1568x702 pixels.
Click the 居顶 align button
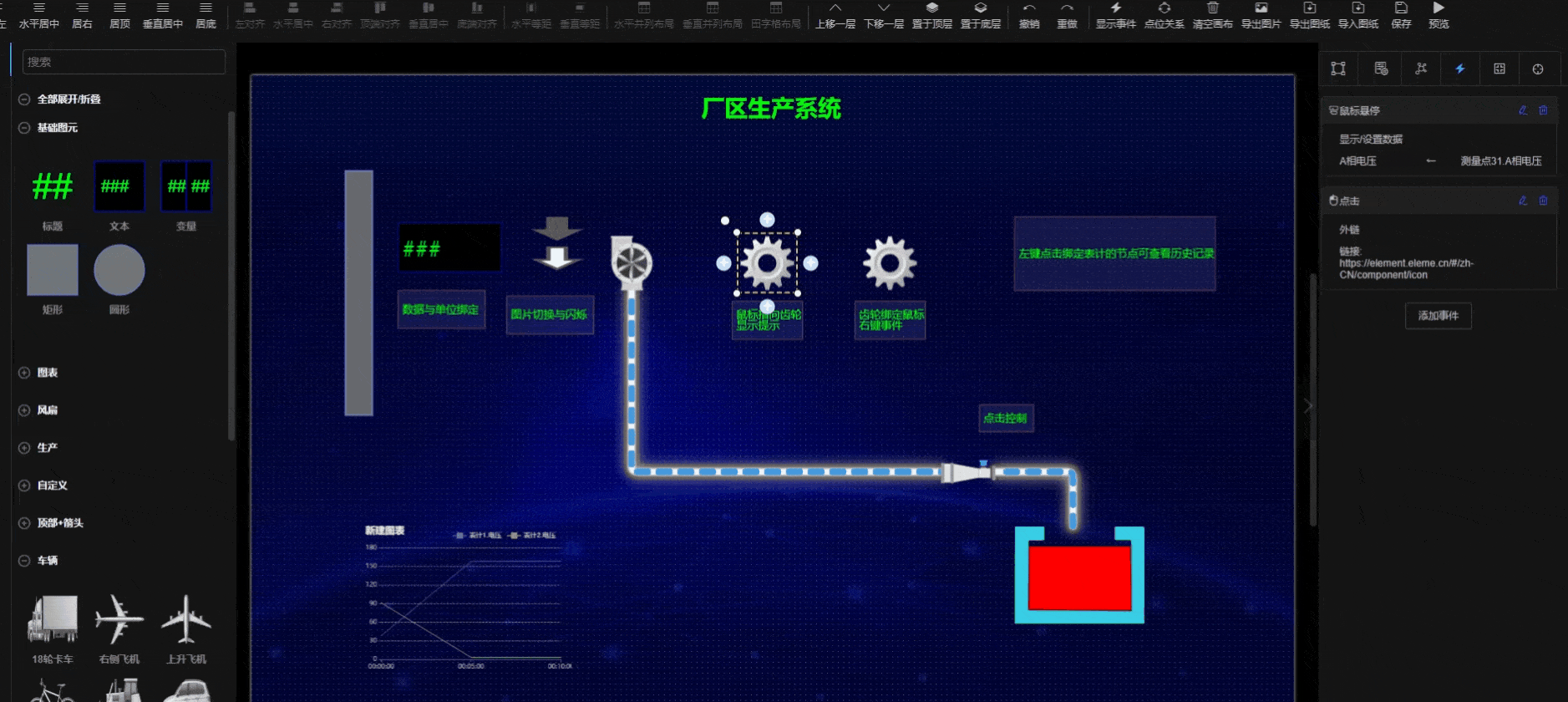[x=119, y=15]
